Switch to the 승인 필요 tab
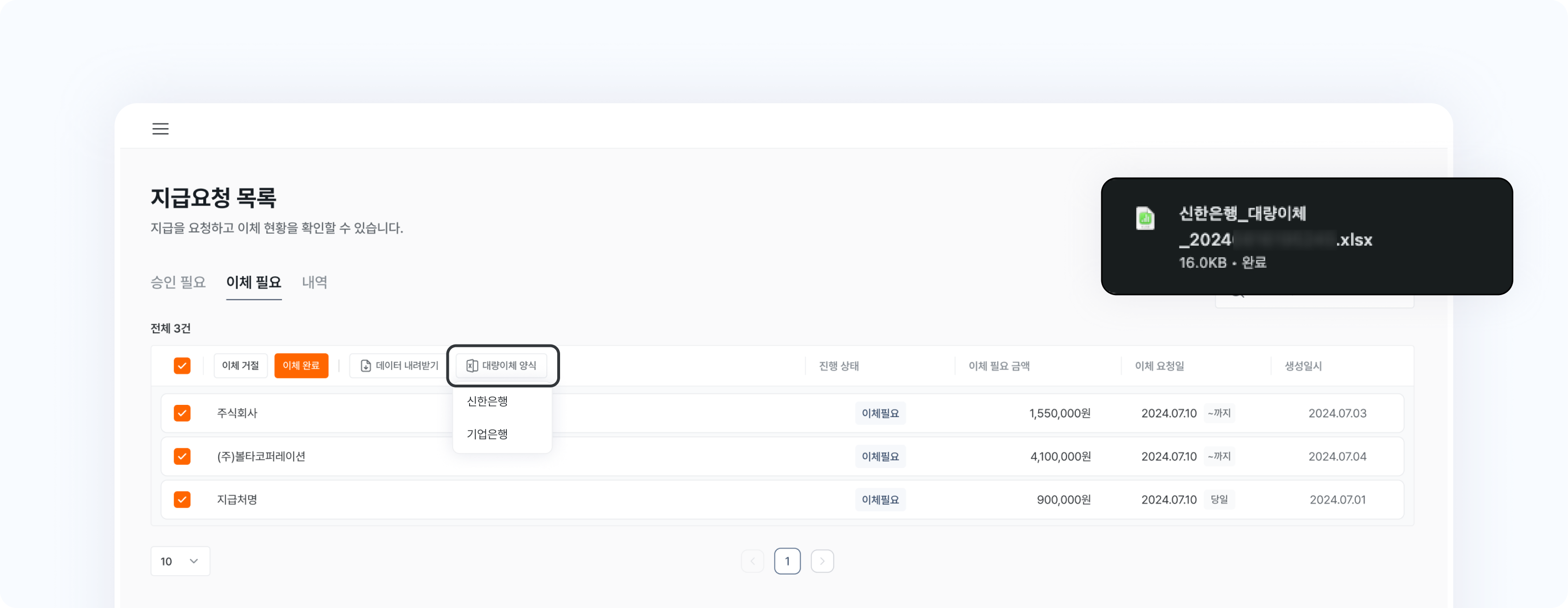The image size is (1568, 608). coord(178,282)
